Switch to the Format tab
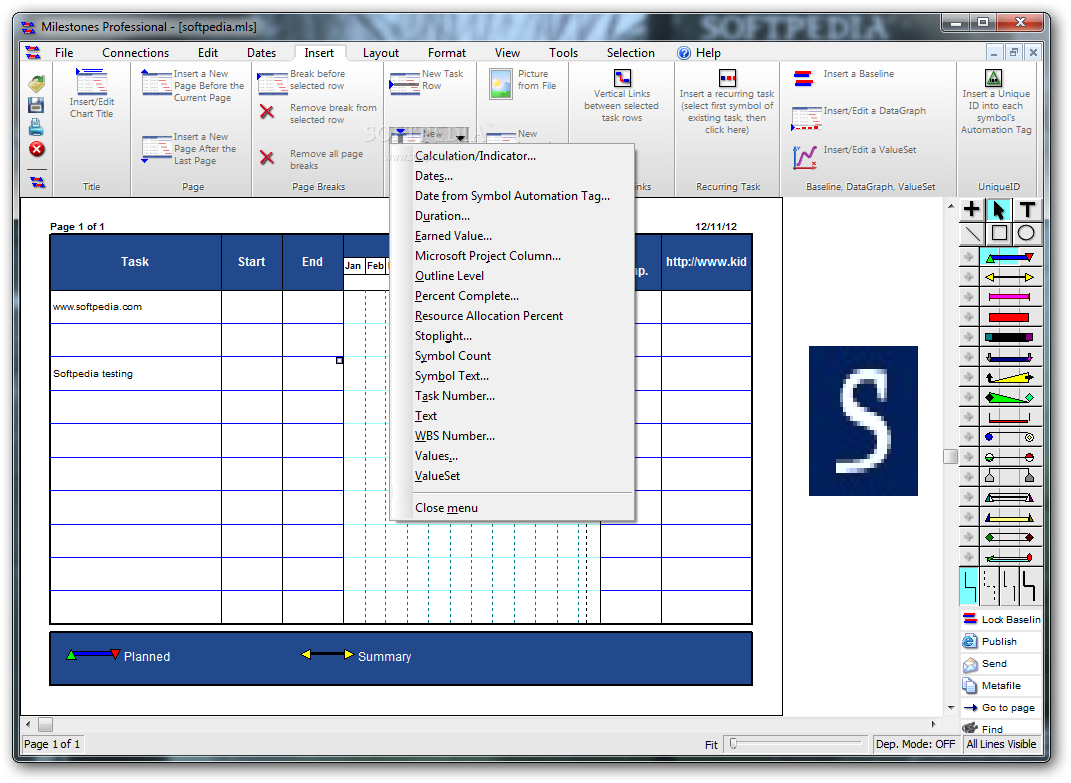Viewport: 1071px width, 783px height. [x=447, y=53]
